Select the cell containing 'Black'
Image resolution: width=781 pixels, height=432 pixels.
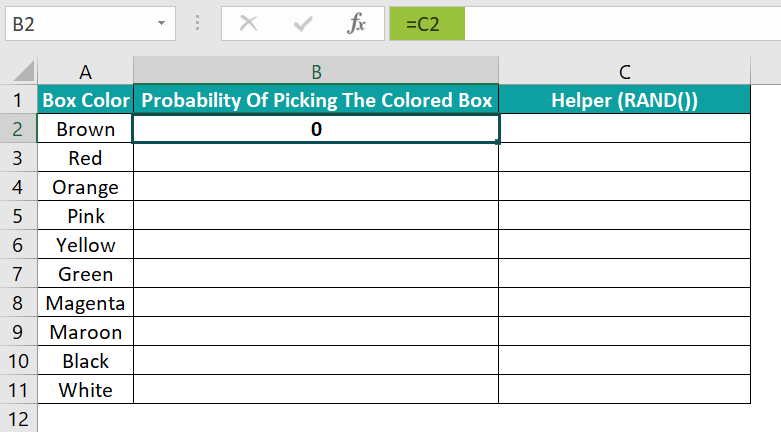pyautogui.click(x=86, y=360)
